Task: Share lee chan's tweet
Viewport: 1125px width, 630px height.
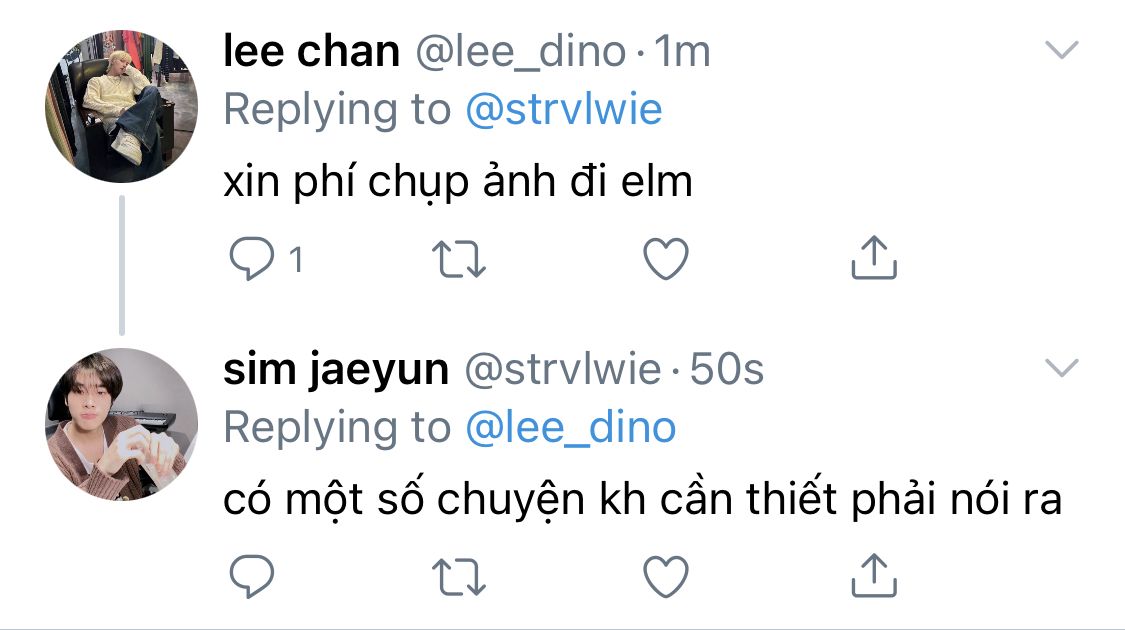Action: point(873,258)
